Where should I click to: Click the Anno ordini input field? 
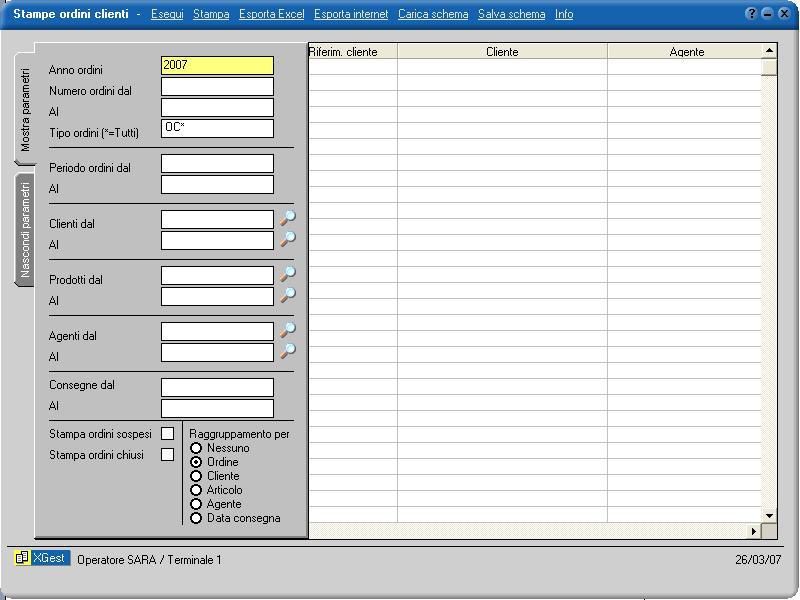tap(217, 66)
